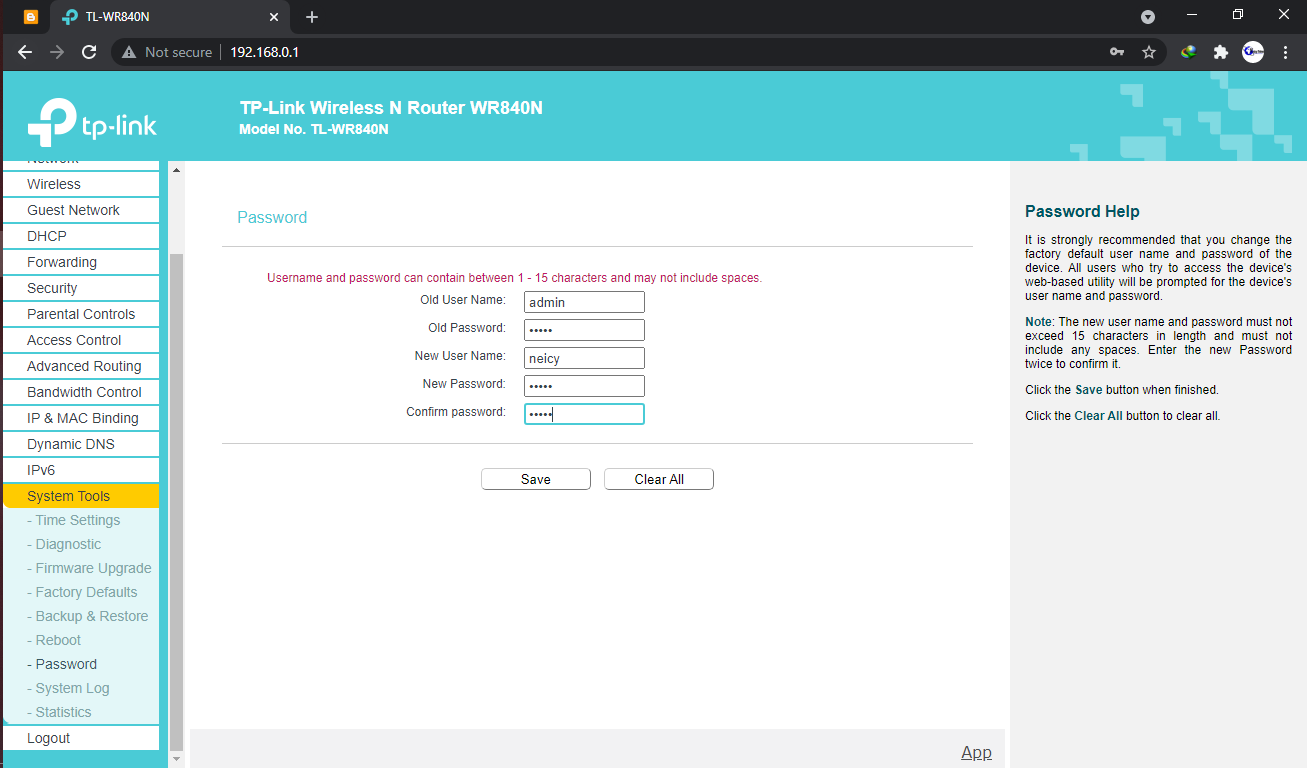This screenshot has height=768, width=1307.
Task: Click the tp-link logo
Action: (x=92, y=122)
